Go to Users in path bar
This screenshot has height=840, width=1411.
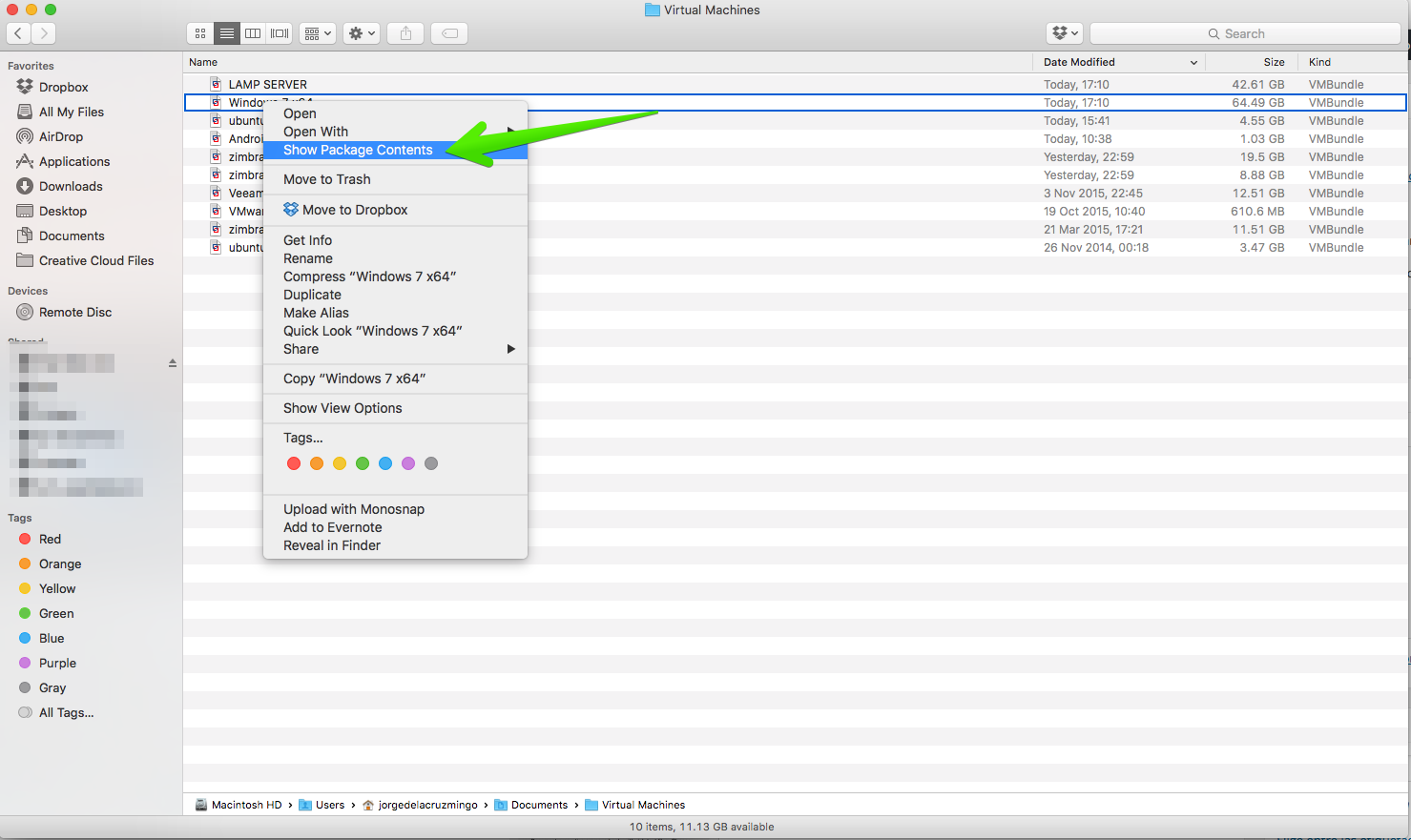click(322, 805)
